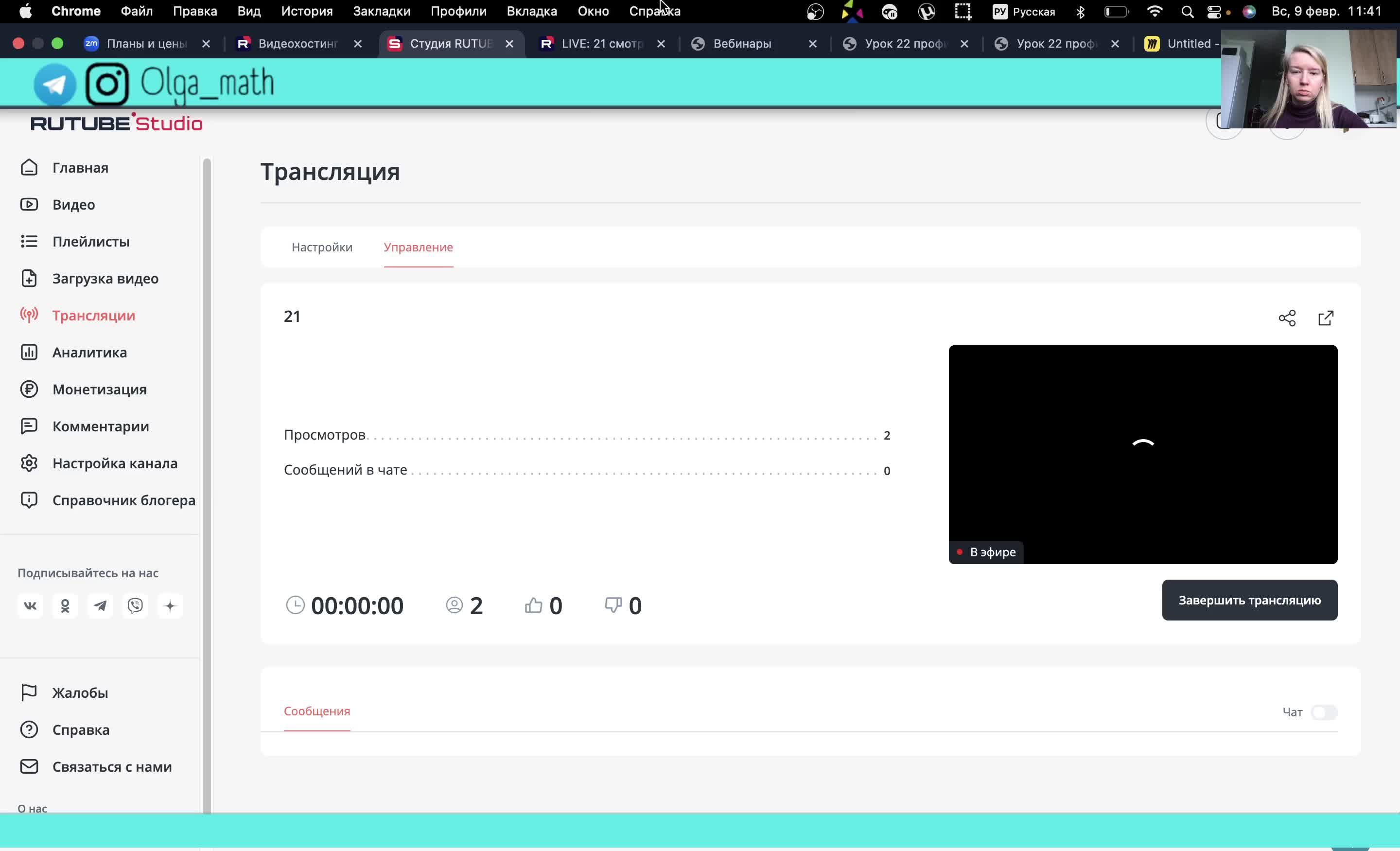The image size is (1400, 851).
Task: Switch to the Настройки tab
Action: pyautogui.click(x=322, y=248)
